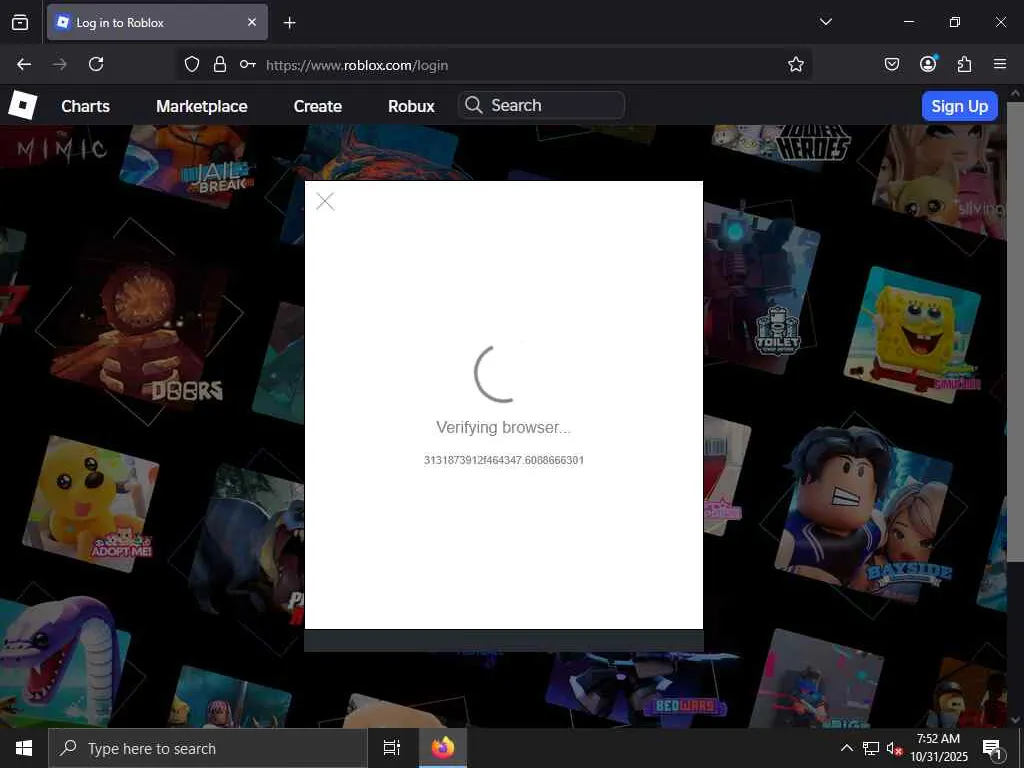1024x768 pixels.
Task: Open the Task View icon
Action: tap(392, 748)
